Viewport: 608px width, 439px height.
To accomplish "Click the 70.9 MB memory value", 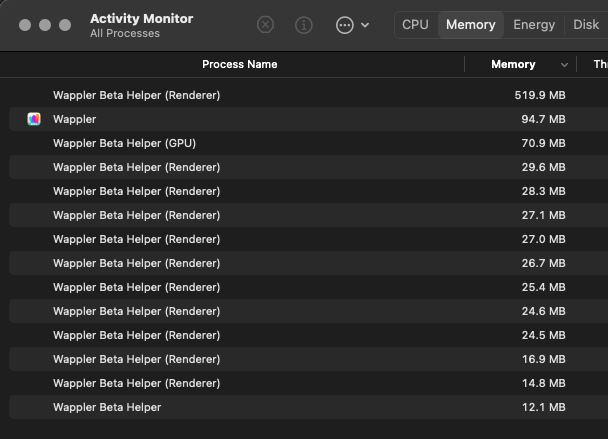I will tap(543, 143).
